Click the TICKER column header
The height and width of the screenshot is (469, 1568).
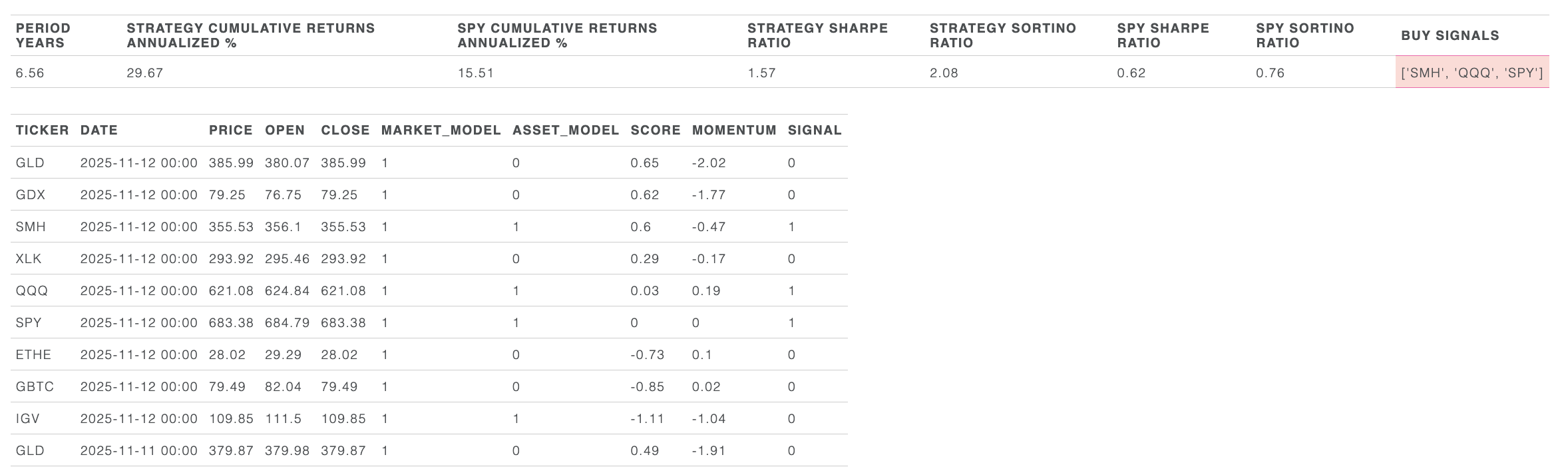(42, 130)
